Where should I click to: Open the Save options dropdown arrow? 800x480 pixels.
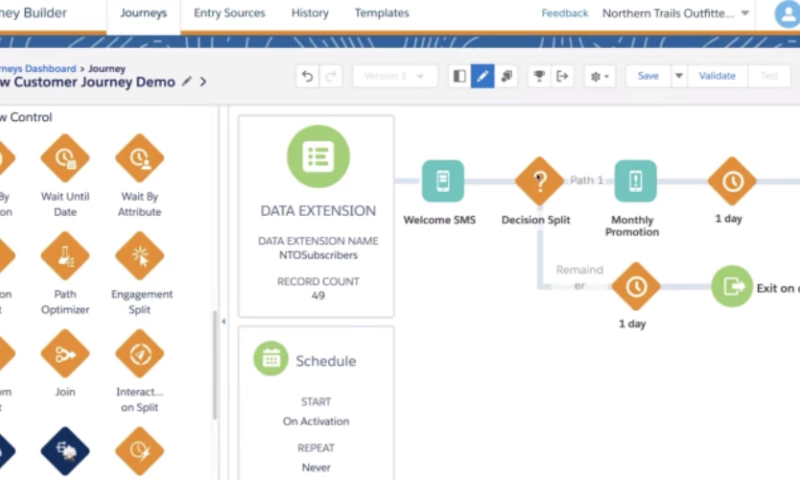click(679, 76)
